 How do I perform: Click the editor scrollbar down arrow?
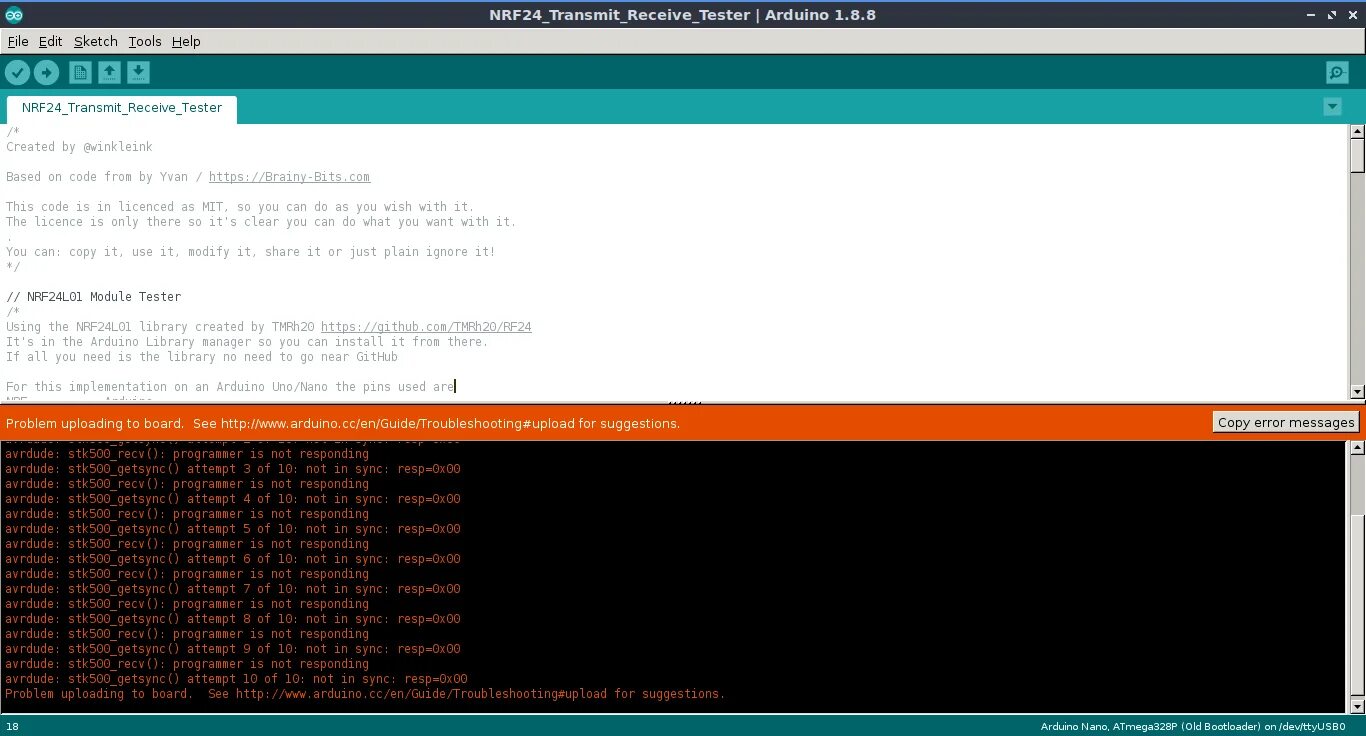coord(1357,391)
